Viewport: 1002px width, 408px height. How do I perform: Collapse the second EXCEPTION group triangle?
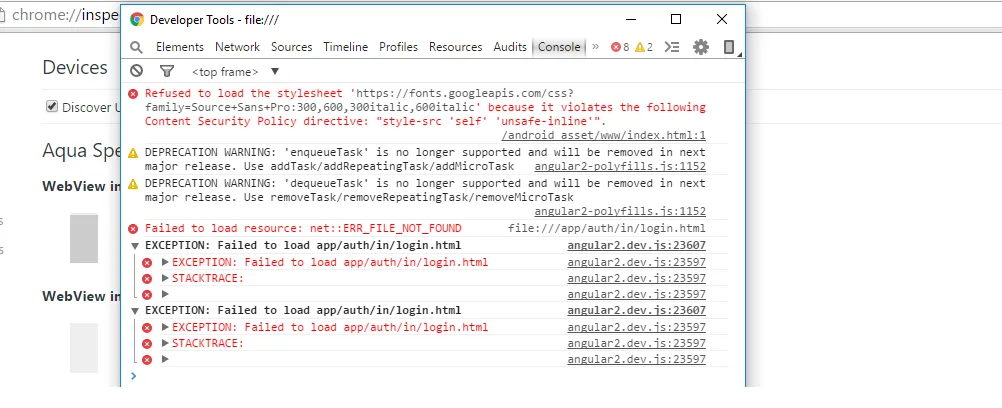pos(135,311)
